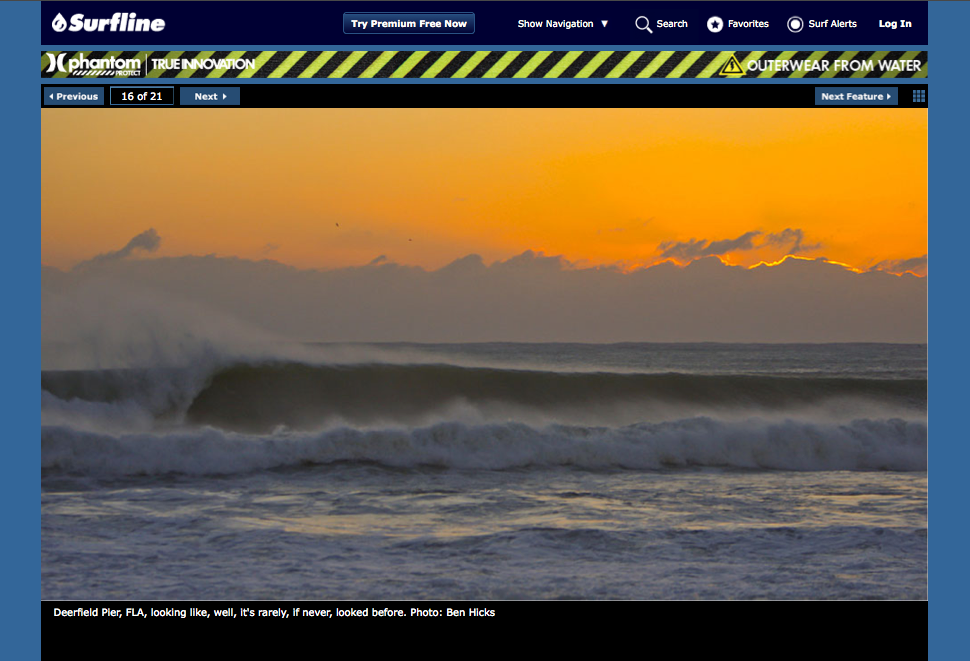Expand the Show Navigation dropdown arrow
This screenshot has width=970, height=661.
[x=604, y=24]
